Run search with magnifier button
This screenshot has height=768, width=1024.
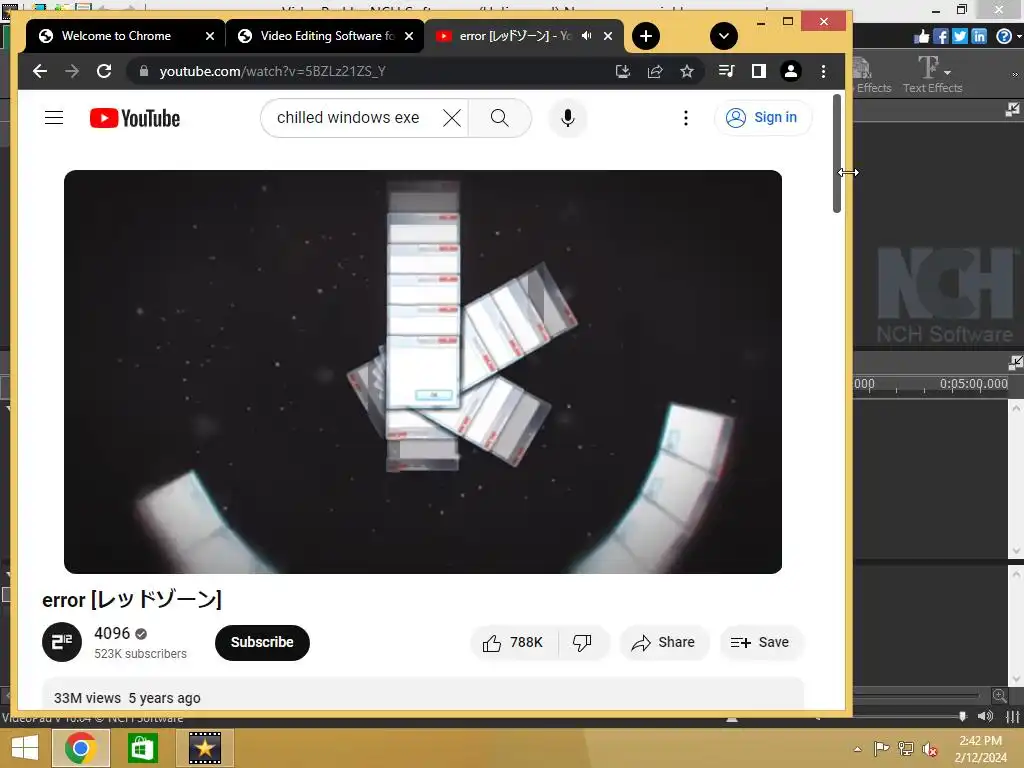[x=500, y=118]
